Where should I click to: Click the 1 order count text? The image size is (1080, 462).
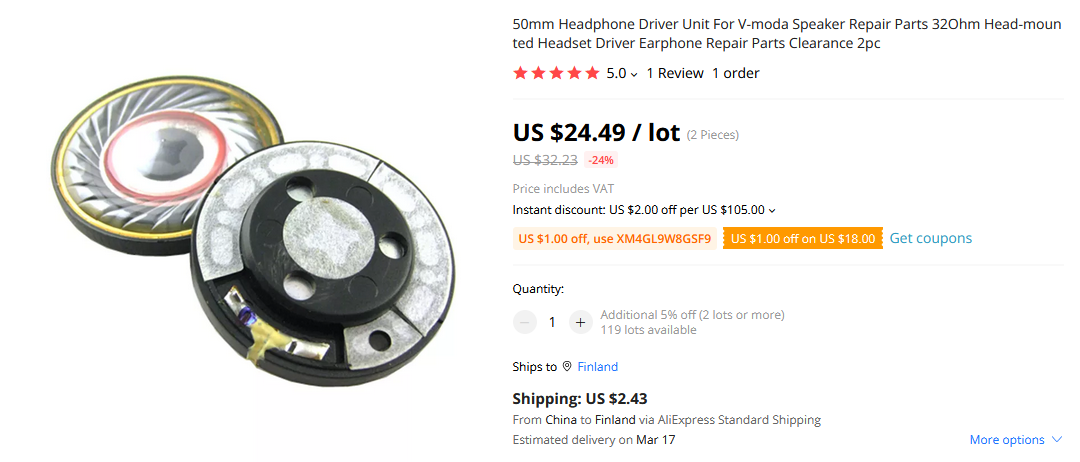pyautogui.click(x=736, y=73)
